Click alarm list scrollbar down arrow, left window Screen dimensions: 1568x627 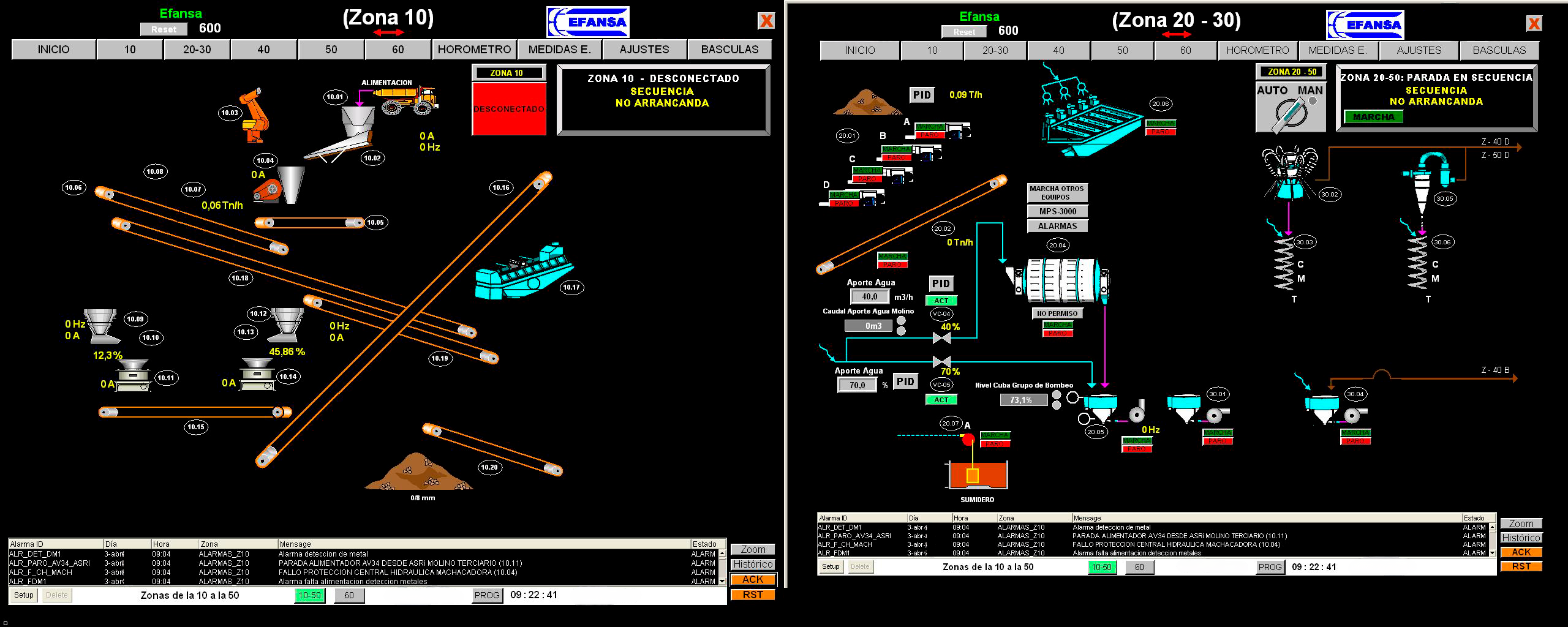(x=722, y=582)
